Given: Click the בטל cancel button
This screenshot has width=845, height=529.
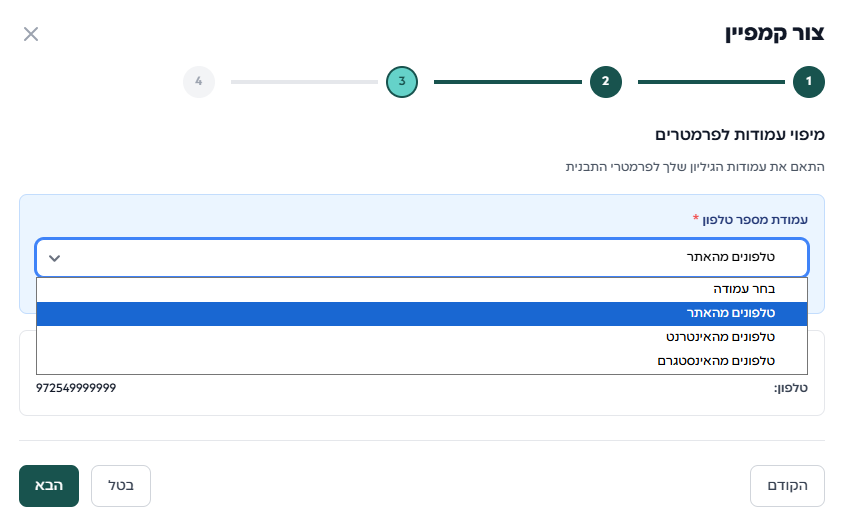Looking at the screenshot, I should pyautogui.click(x=121, y=486).
